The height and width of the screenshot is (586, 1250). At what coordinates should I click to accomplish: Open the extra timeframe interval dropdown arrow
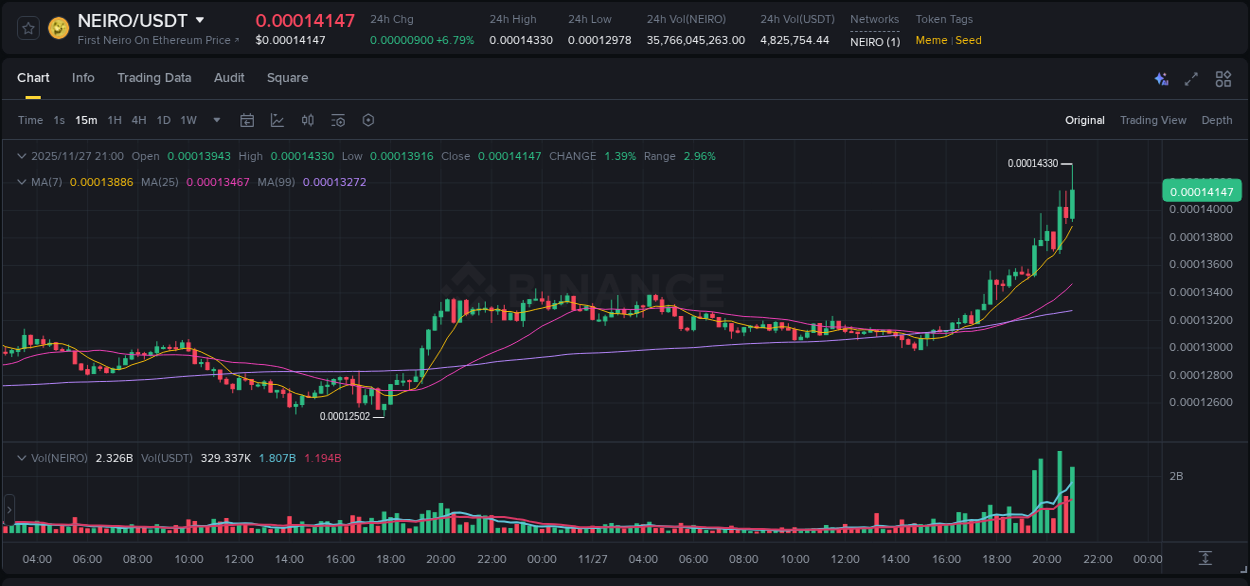pos(215,120)
